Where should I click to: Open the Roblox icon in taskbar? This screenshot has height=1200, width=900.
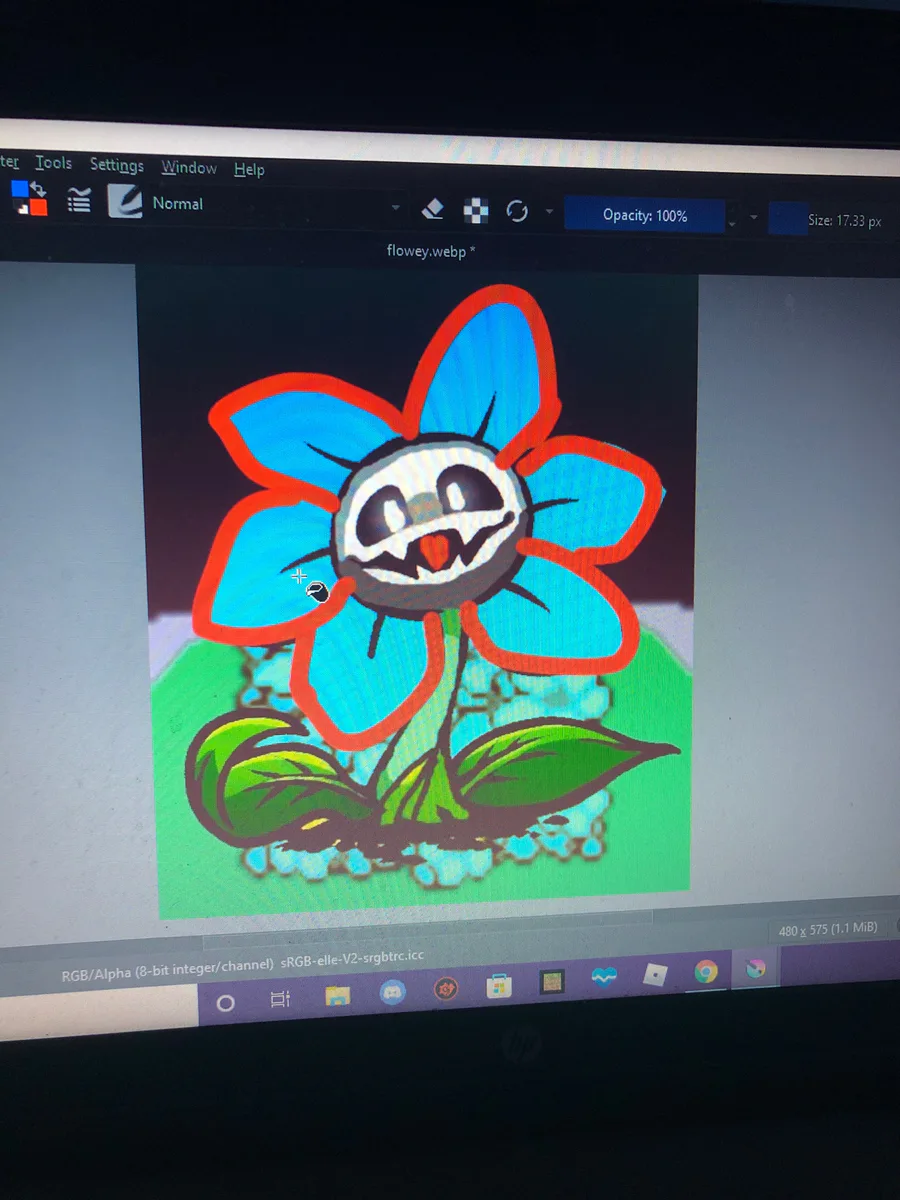(655, 976)
